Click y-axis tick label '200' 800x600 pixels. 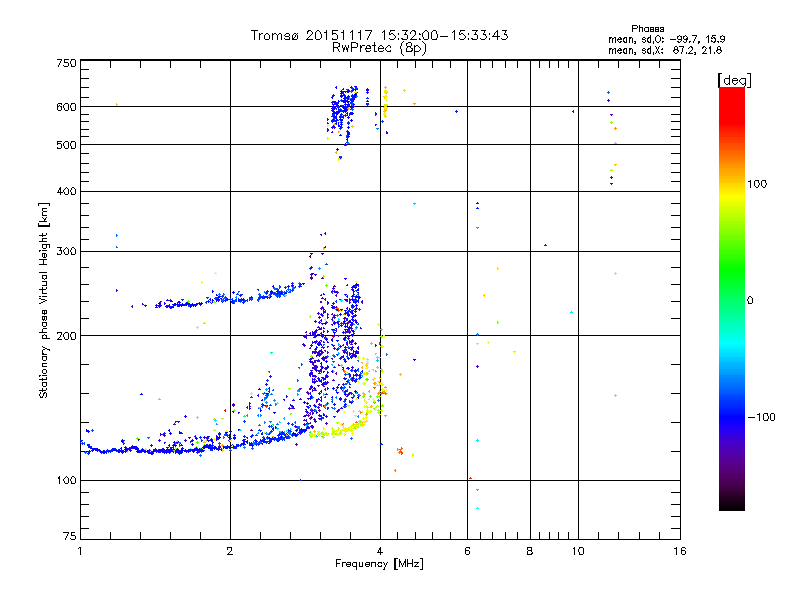point(66,336)
